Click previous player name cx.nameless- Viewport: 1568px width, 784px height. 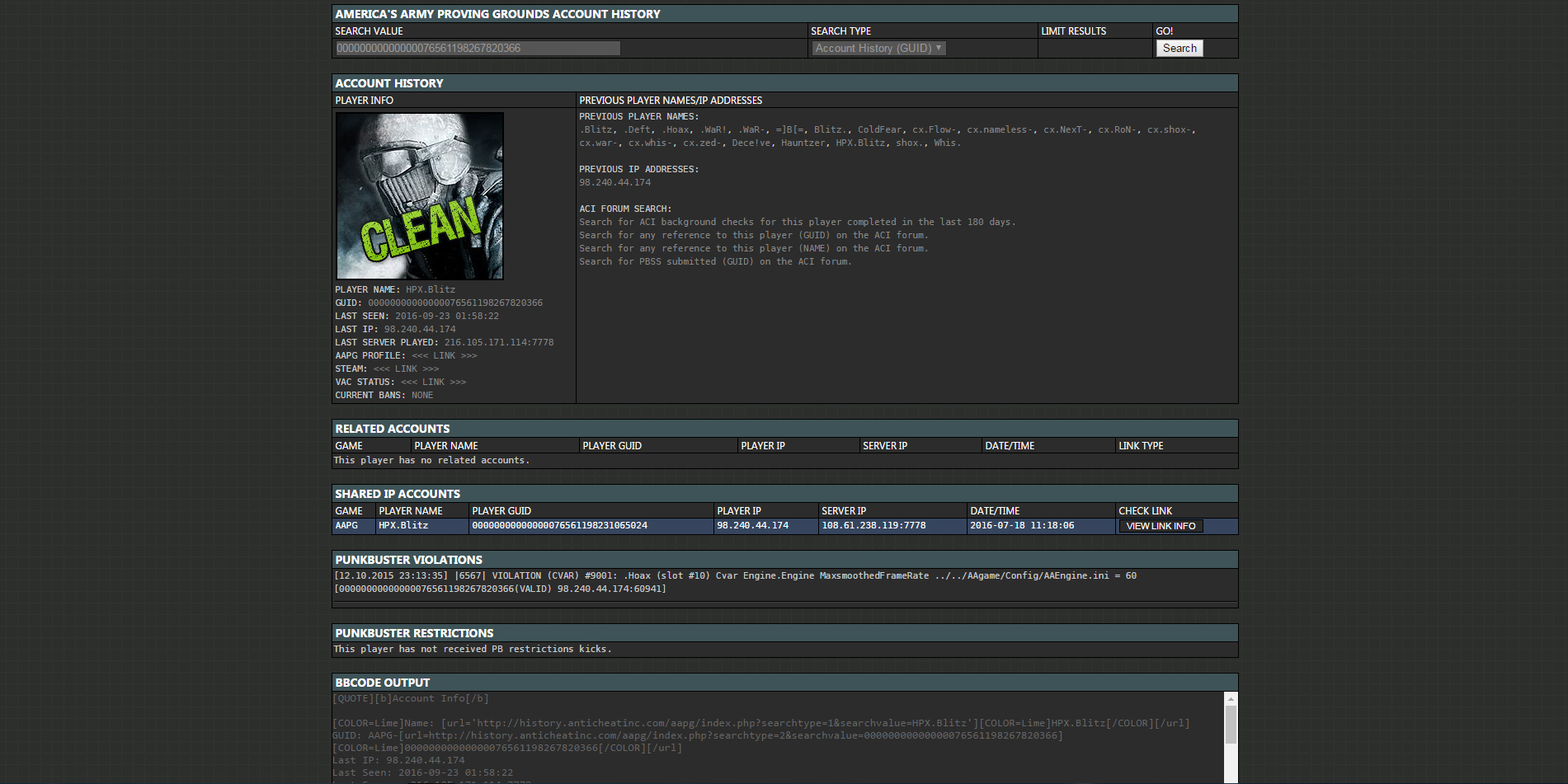[x=1001, y=129]
